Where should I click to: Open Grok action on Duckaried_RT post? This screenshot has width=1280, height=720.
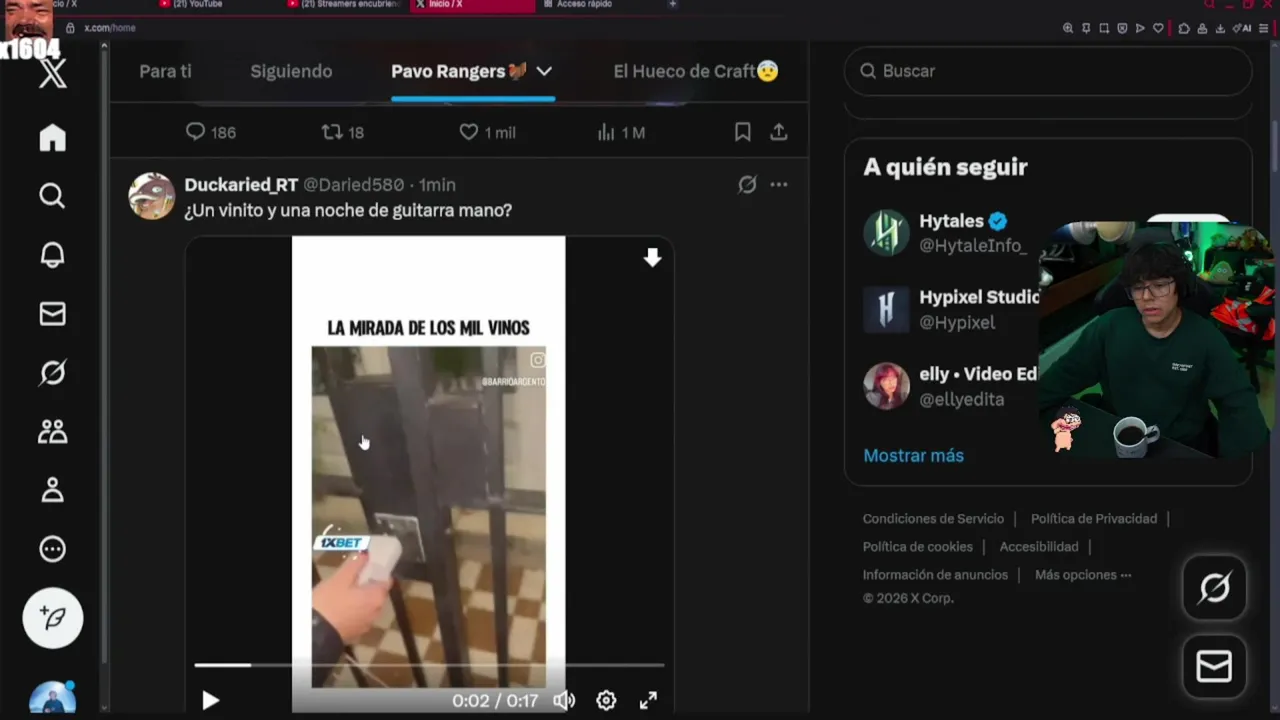point(747,185)
